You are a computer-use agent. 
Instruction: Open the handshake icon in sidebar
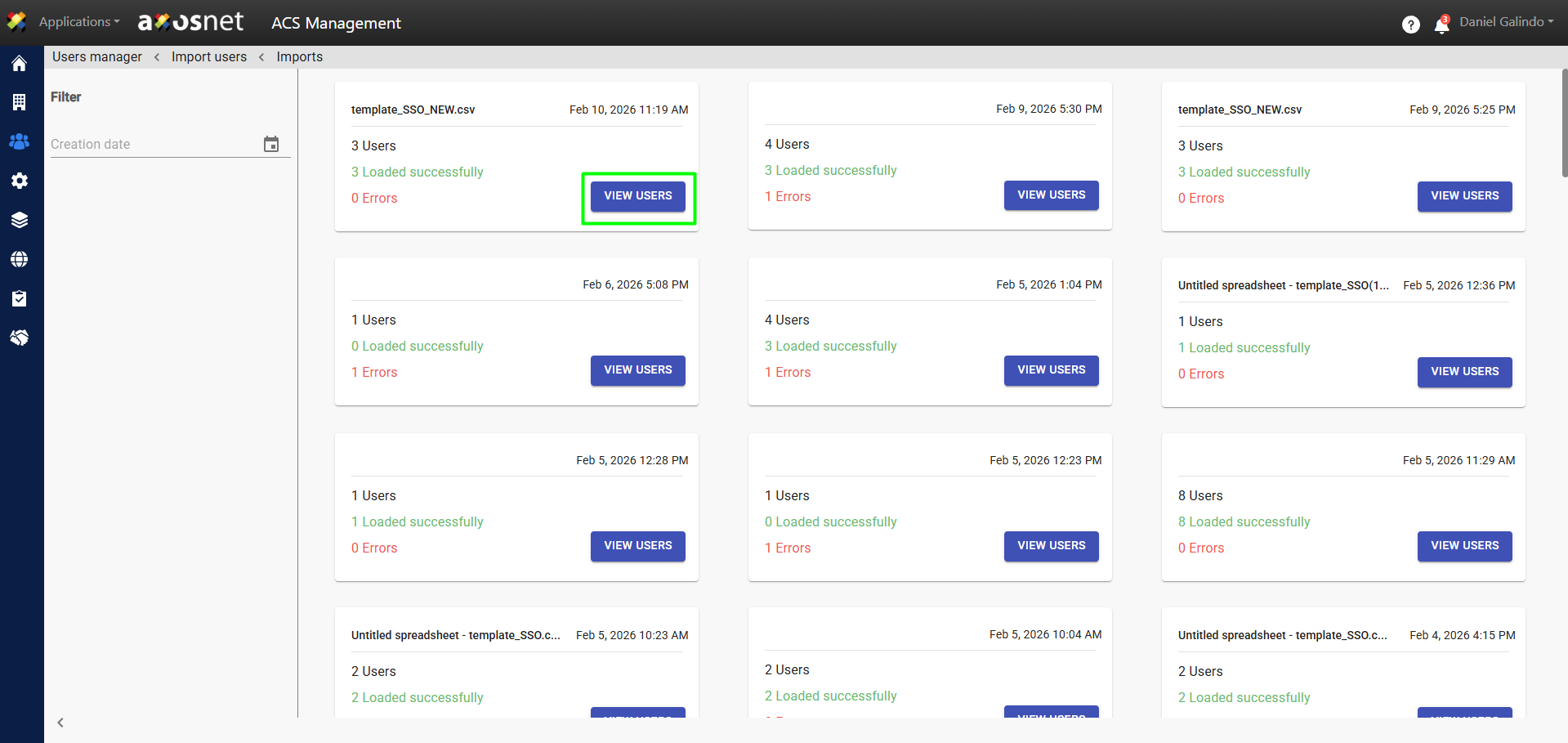tap(20, 338)
